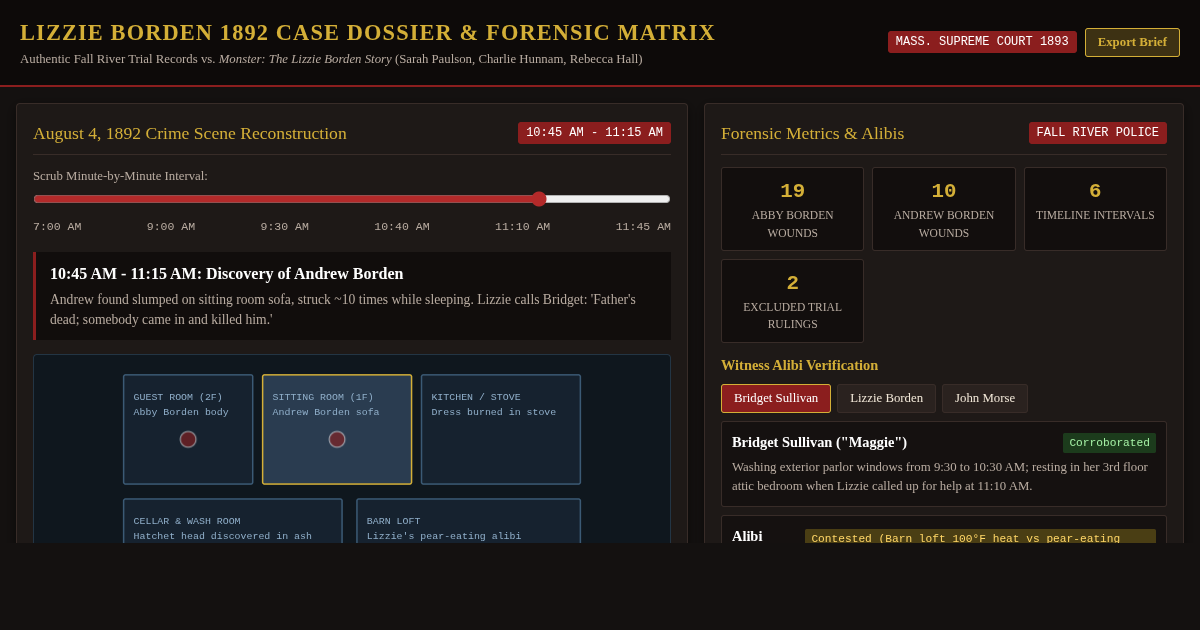1200x630 pixels.
Task: Switch to the Lizzie Borden alibi tab
Action: coord(886,398)
